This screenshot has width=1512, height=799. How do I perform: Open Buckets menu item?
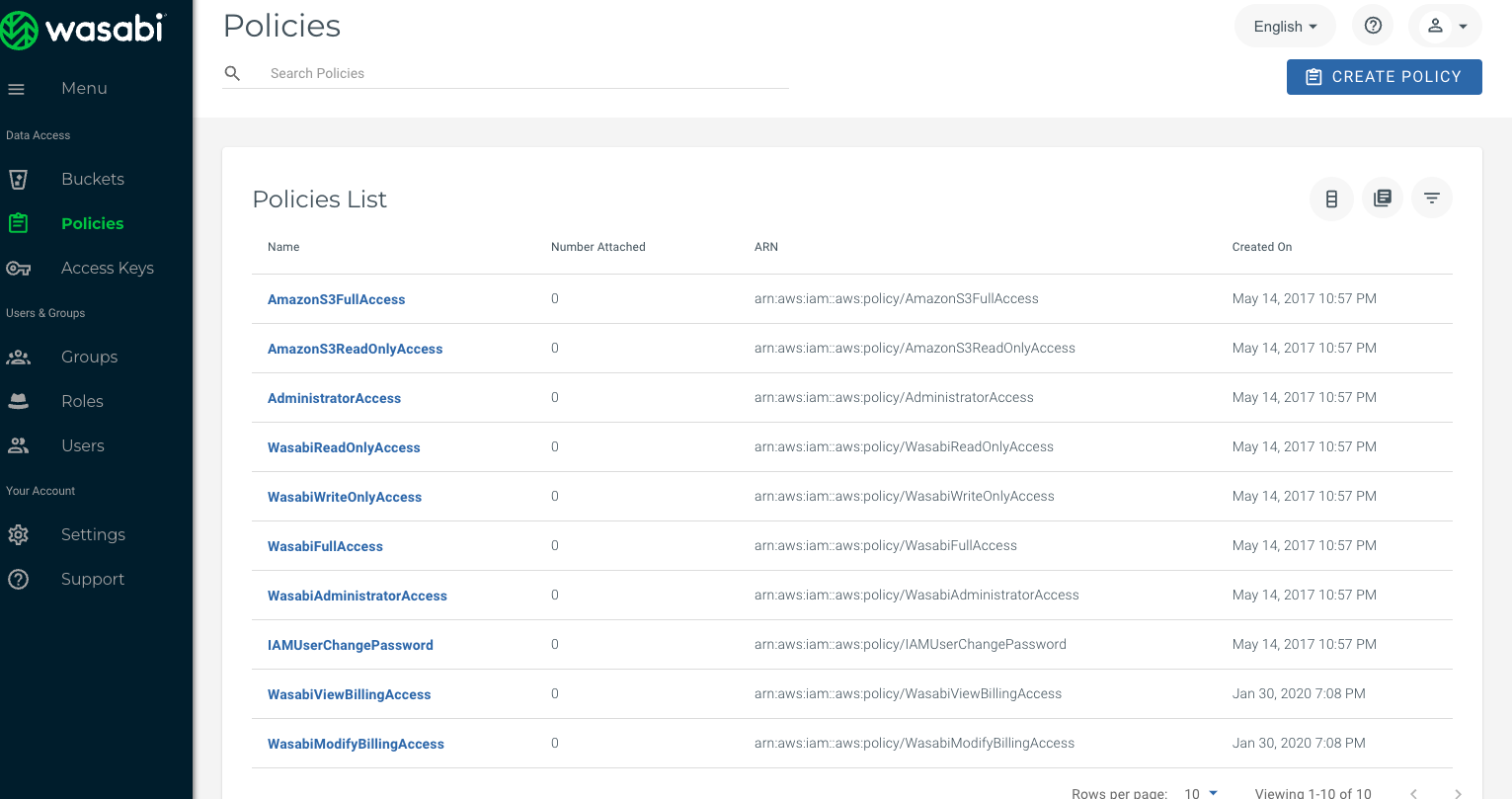[93, 179]
